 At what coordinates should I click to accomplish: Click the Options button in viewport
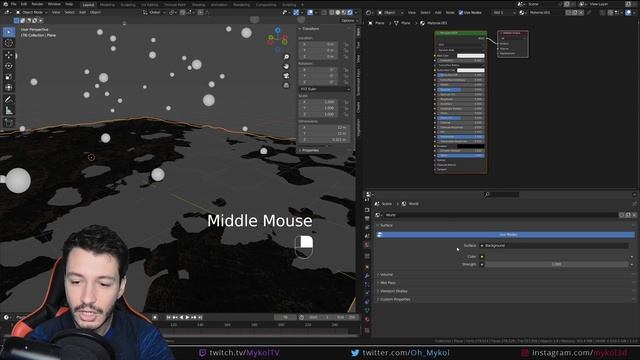coord(348,20)
